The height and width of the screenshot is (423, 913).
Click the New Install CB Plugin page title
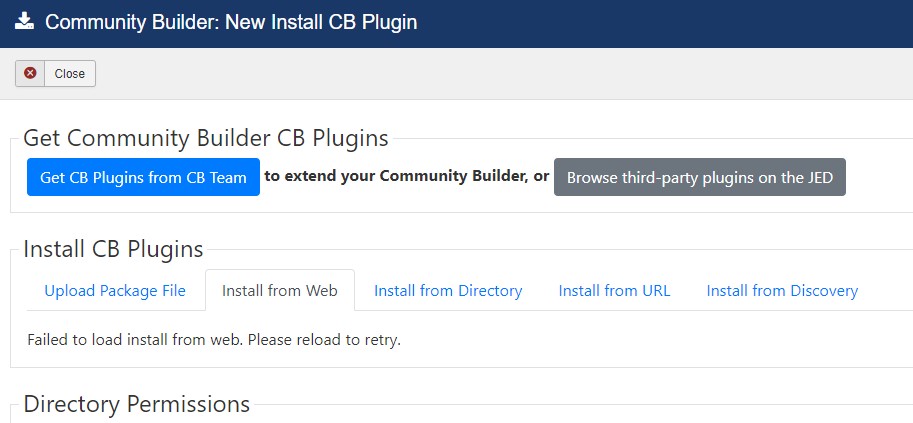(321, 22)
